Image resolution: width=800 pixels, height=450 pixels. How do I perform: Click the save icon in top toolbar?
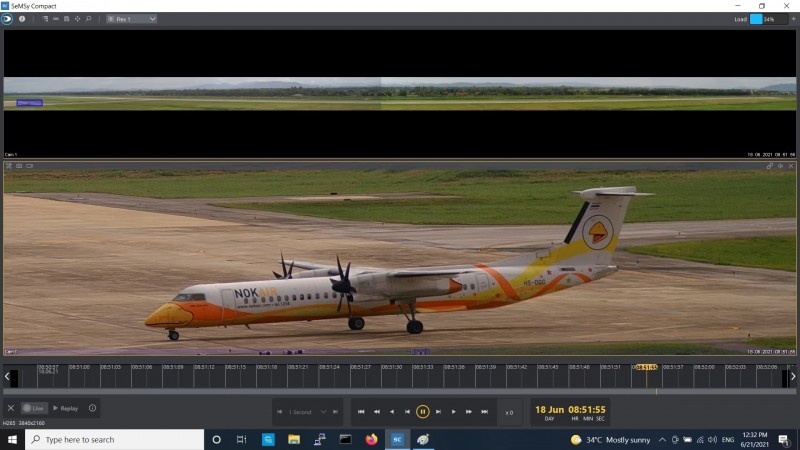66,19
